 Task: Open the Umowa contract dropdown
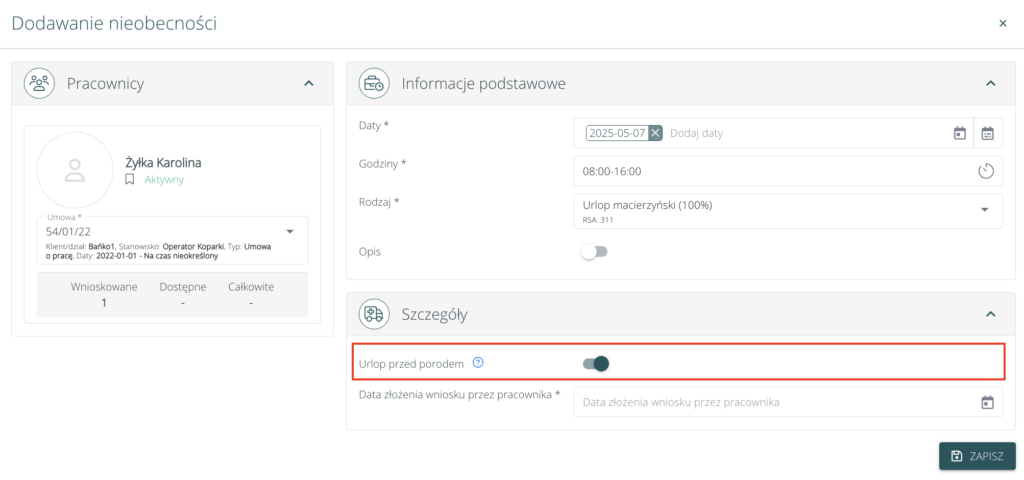click(x=289, y=231)
